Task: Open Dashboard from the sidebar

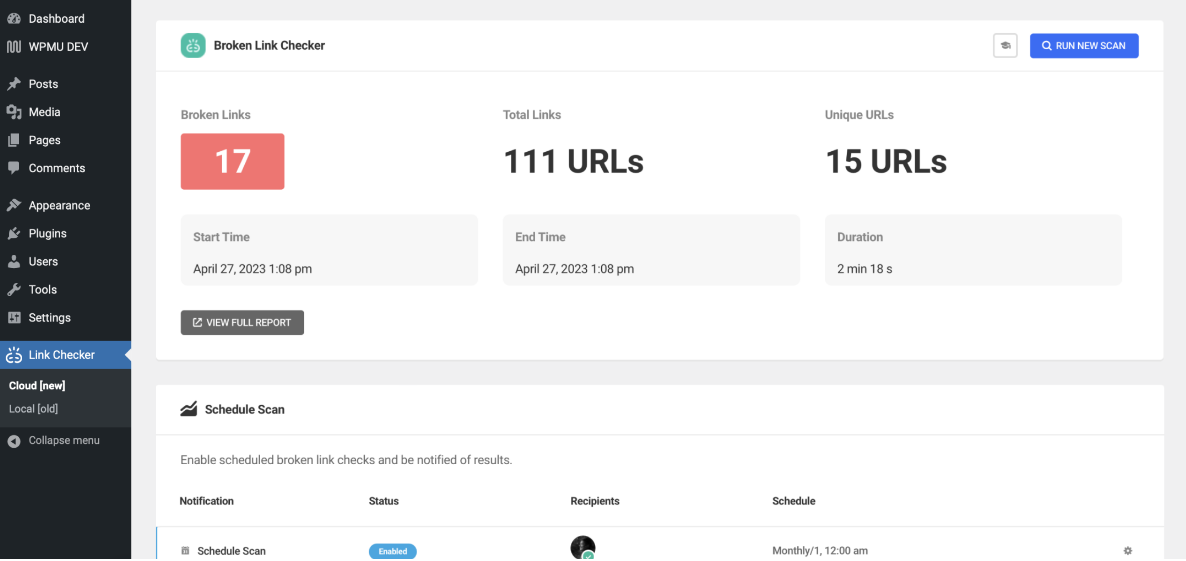Action: click(x=56, y=19)
